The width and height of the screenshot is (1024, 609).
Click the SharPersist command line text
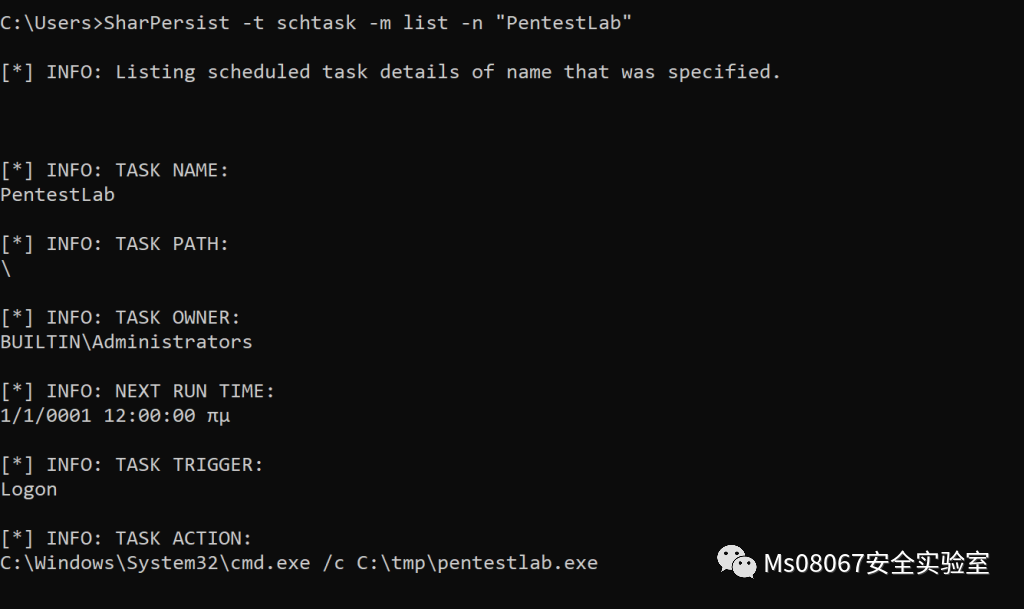(x=316, y=23)
